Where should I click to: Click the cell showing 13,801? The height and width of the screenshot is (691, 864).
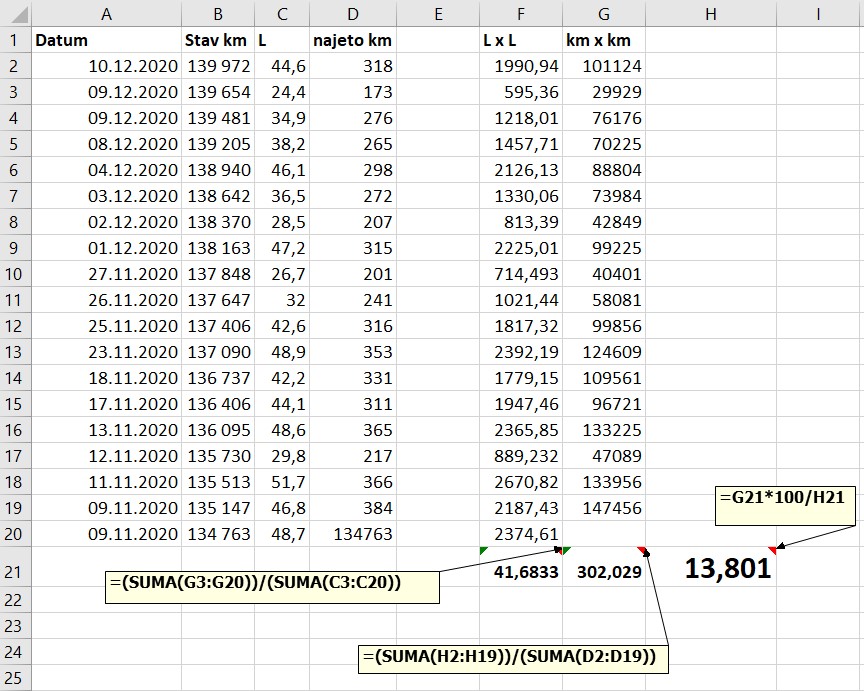point(727,570)
